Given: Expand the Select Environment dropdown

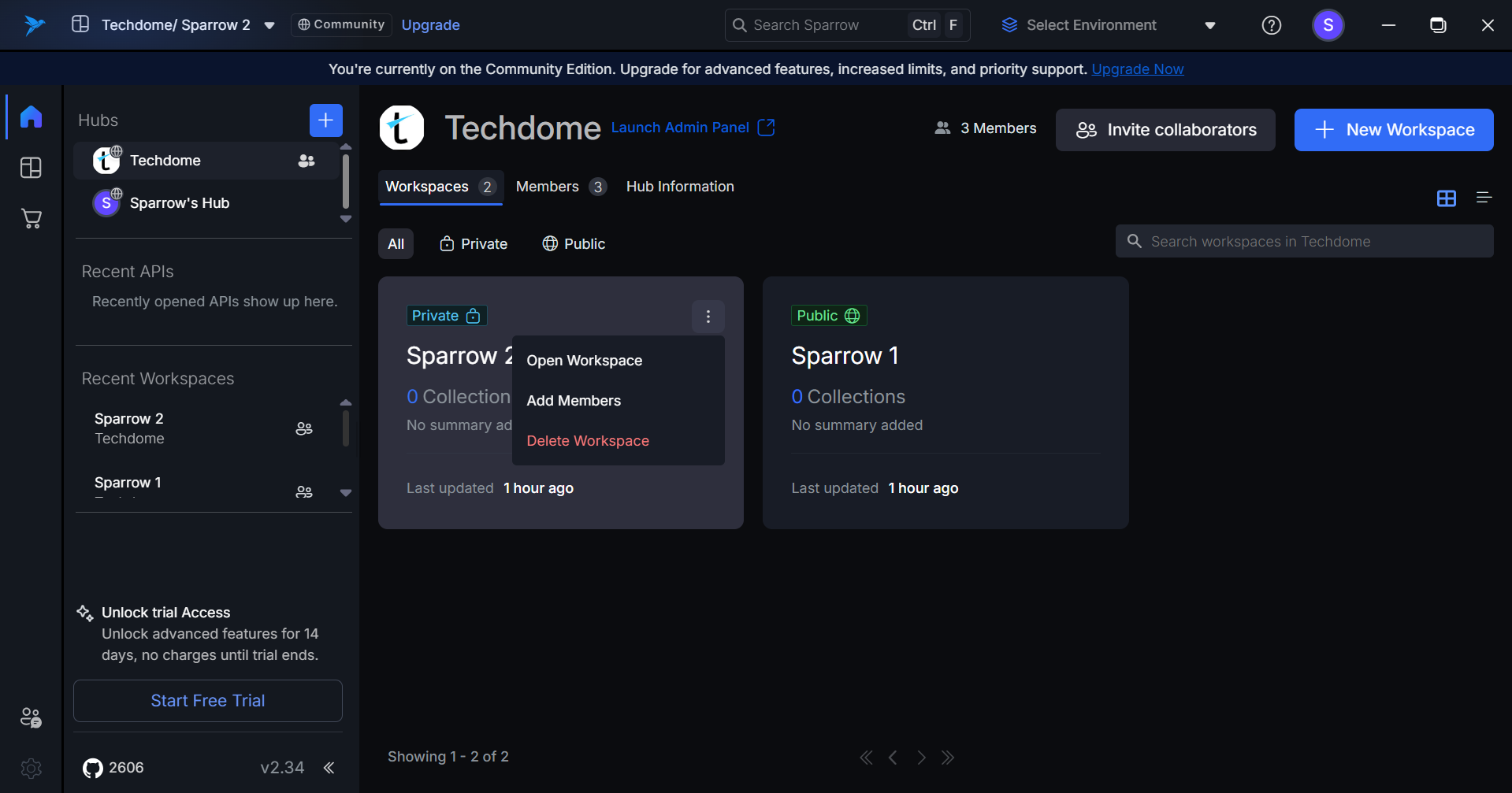Looking at the screenshot, I should pyautogui.click(x=1209, y=25).
